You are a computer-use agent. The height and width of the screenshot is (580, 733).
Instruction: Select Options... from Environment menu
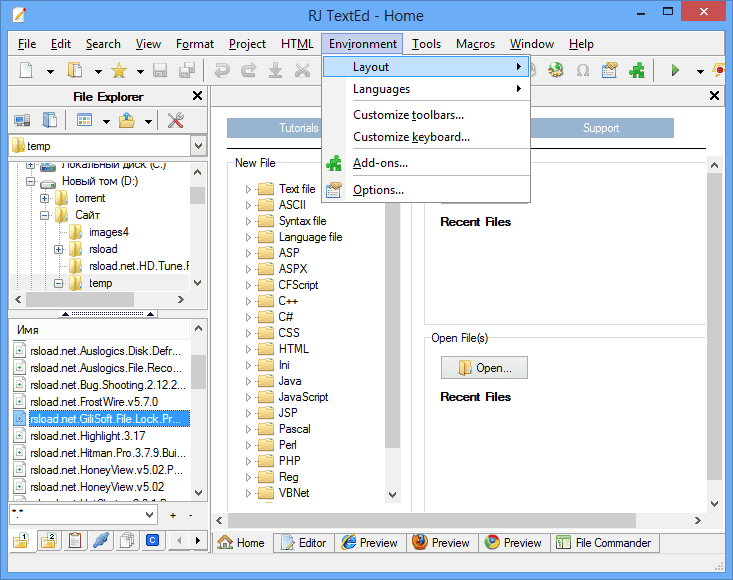[378, 190]
